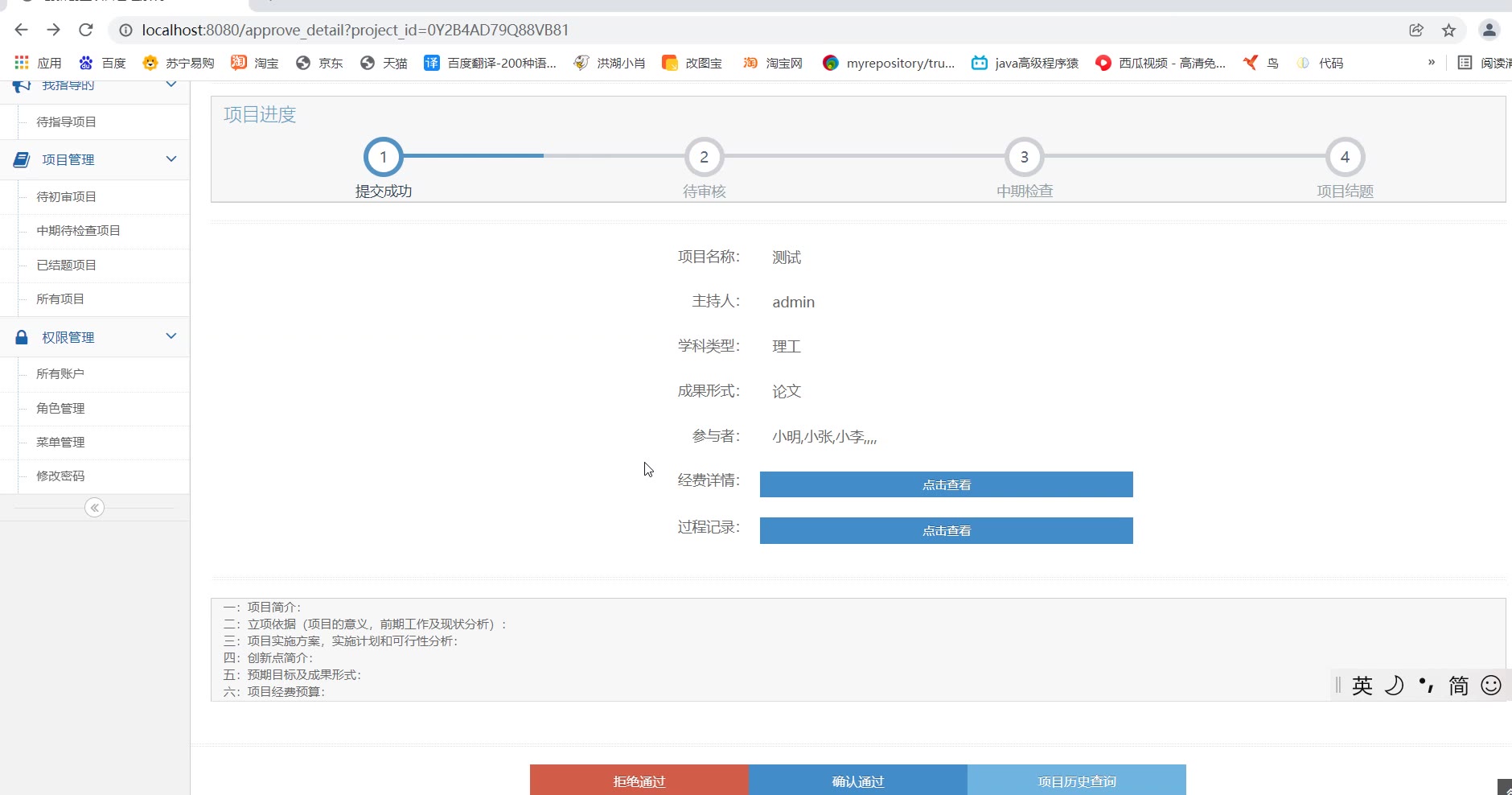The width and height of the screenshot is (1512, 795).
Task: Open 已结题项目 in the sidebar
Action: click(x=66, y=266)
